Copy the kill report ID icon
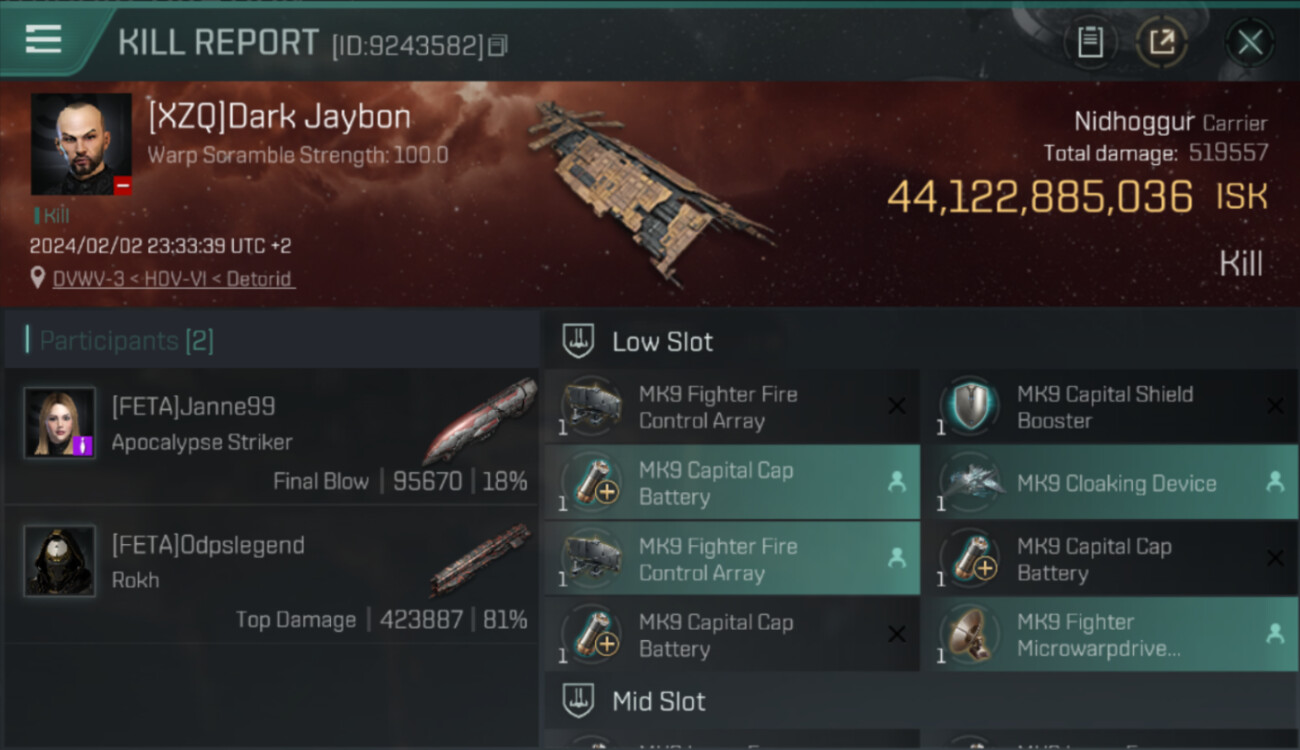The height and width of the screenshot is (750, 1300). [498, 46]
